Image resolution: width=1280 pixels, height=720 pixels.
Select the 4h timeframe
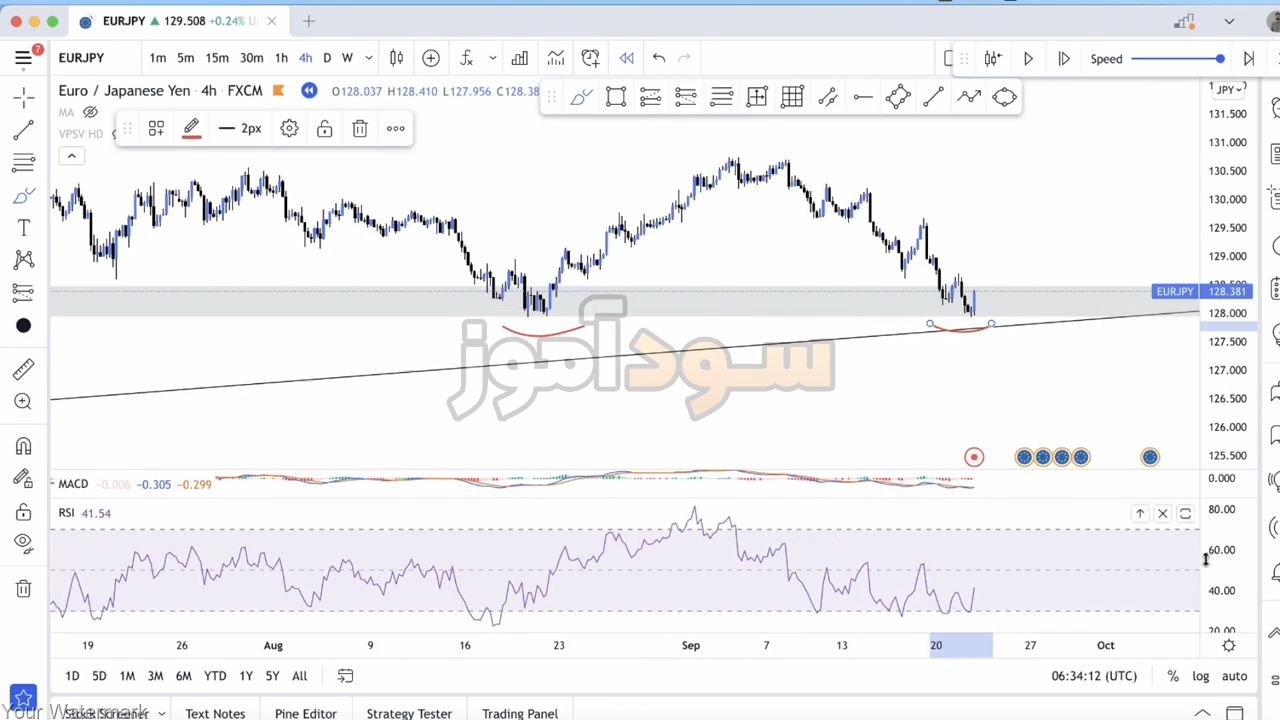tap(305, 58)
